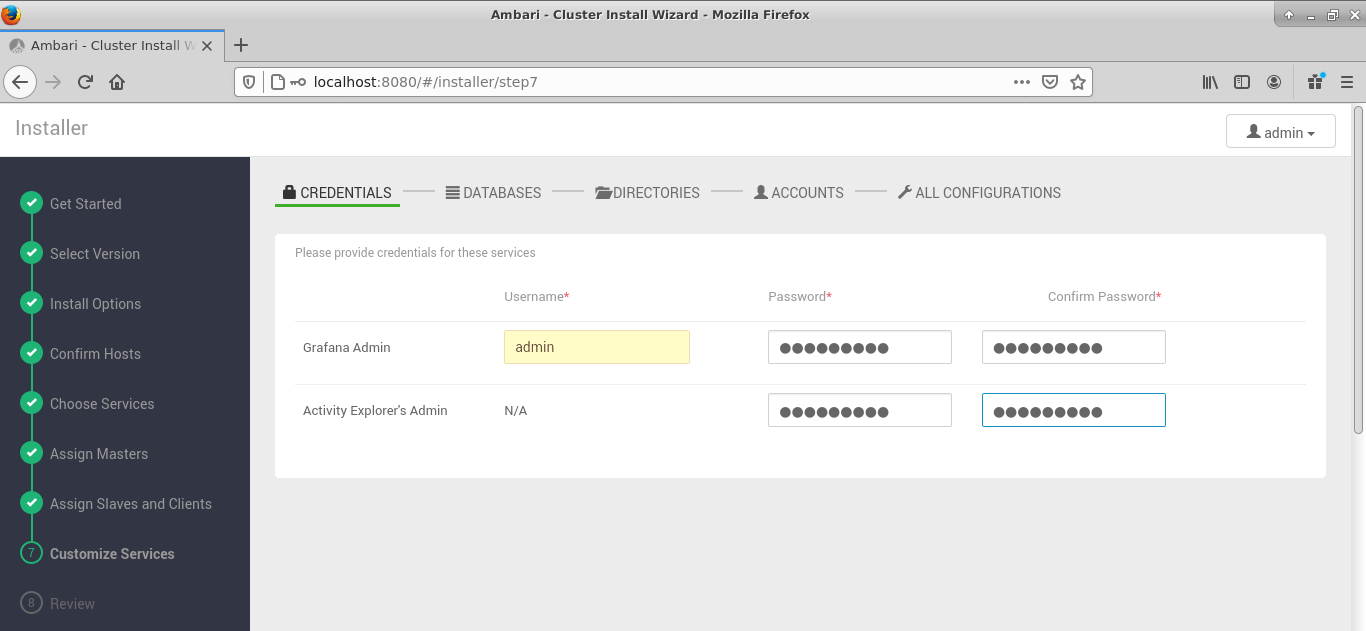Click the Firefox reload page icon
Screen dimensions: 1366x631
85,82
